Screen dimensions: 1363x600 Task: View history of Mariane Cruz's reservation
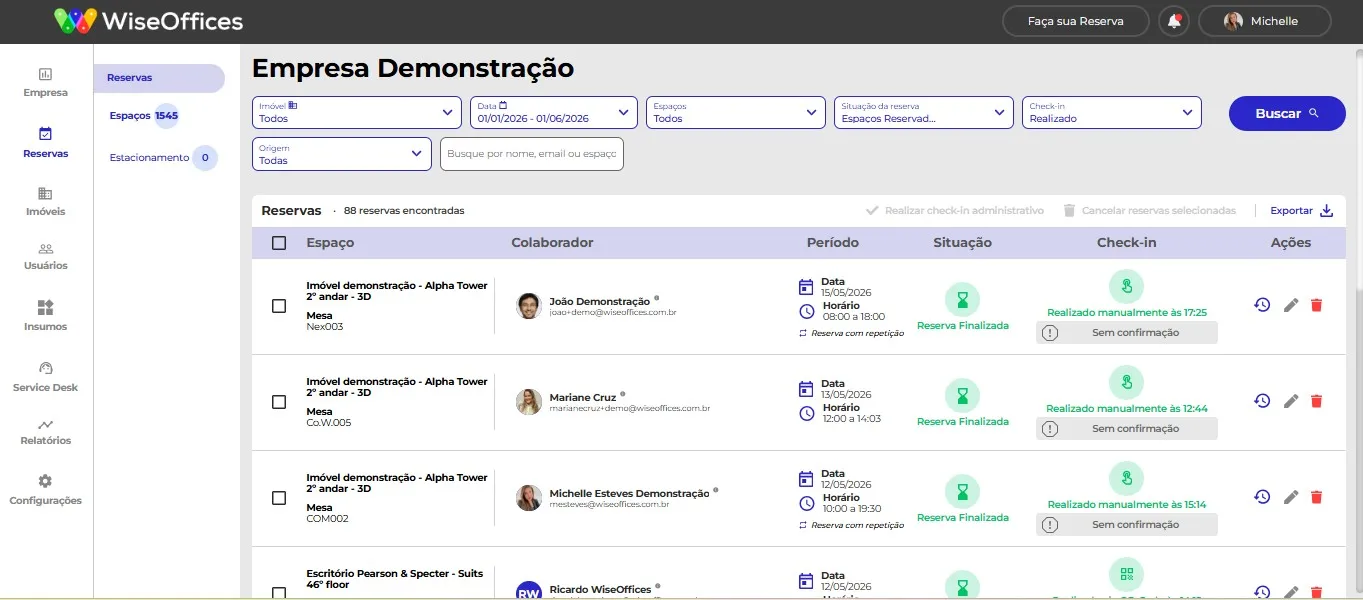[x=1262, y=401]
